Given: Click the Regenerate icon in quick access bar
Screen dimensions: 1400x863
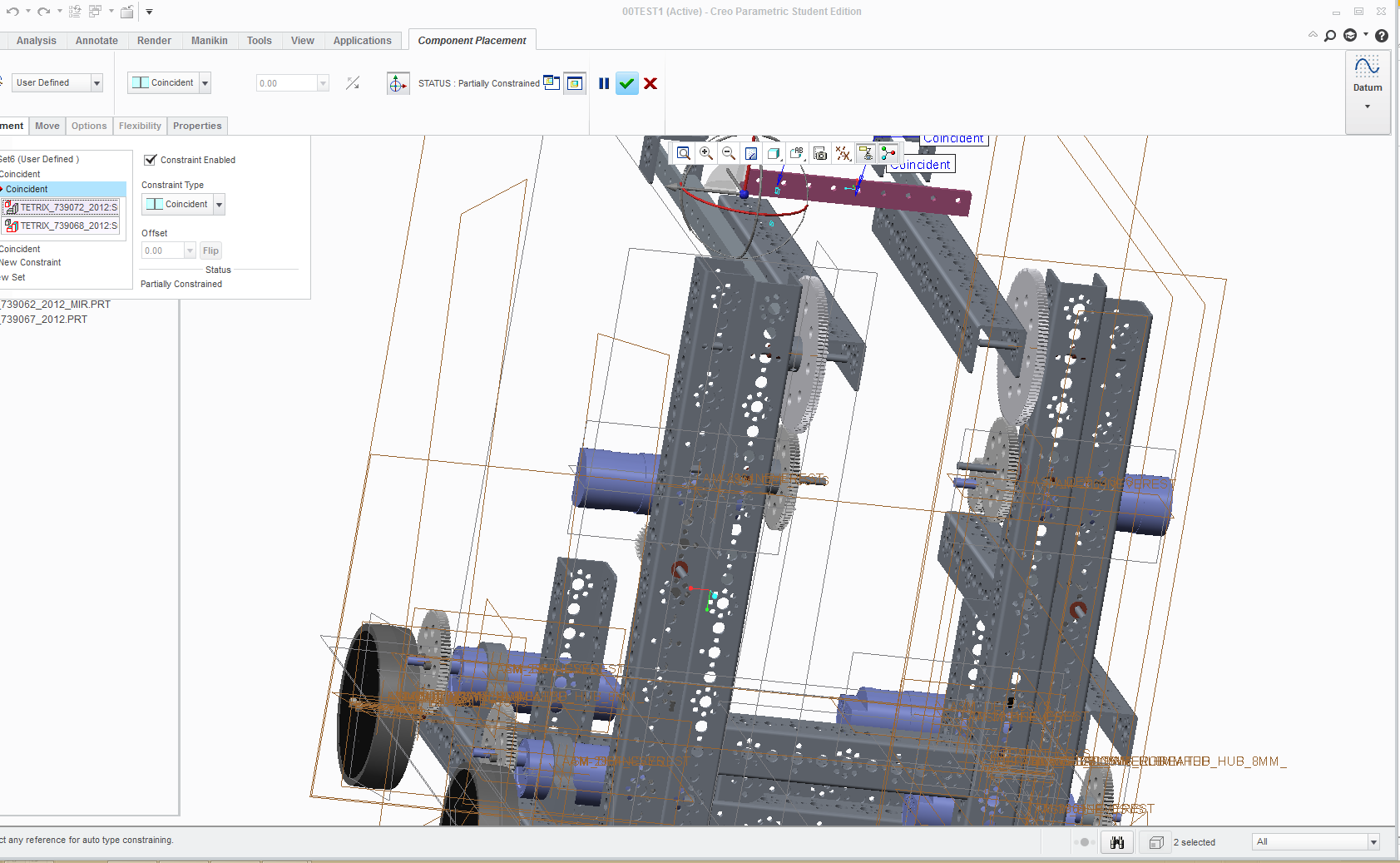Looking at the screenshot, I should pyautogui.click(x=75, y=12).
